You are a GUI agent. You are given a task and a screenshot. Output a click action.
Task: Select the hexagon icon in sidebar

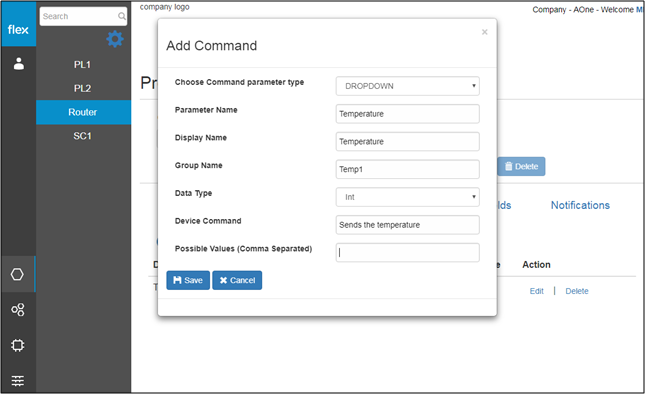[x=17, y=274]
